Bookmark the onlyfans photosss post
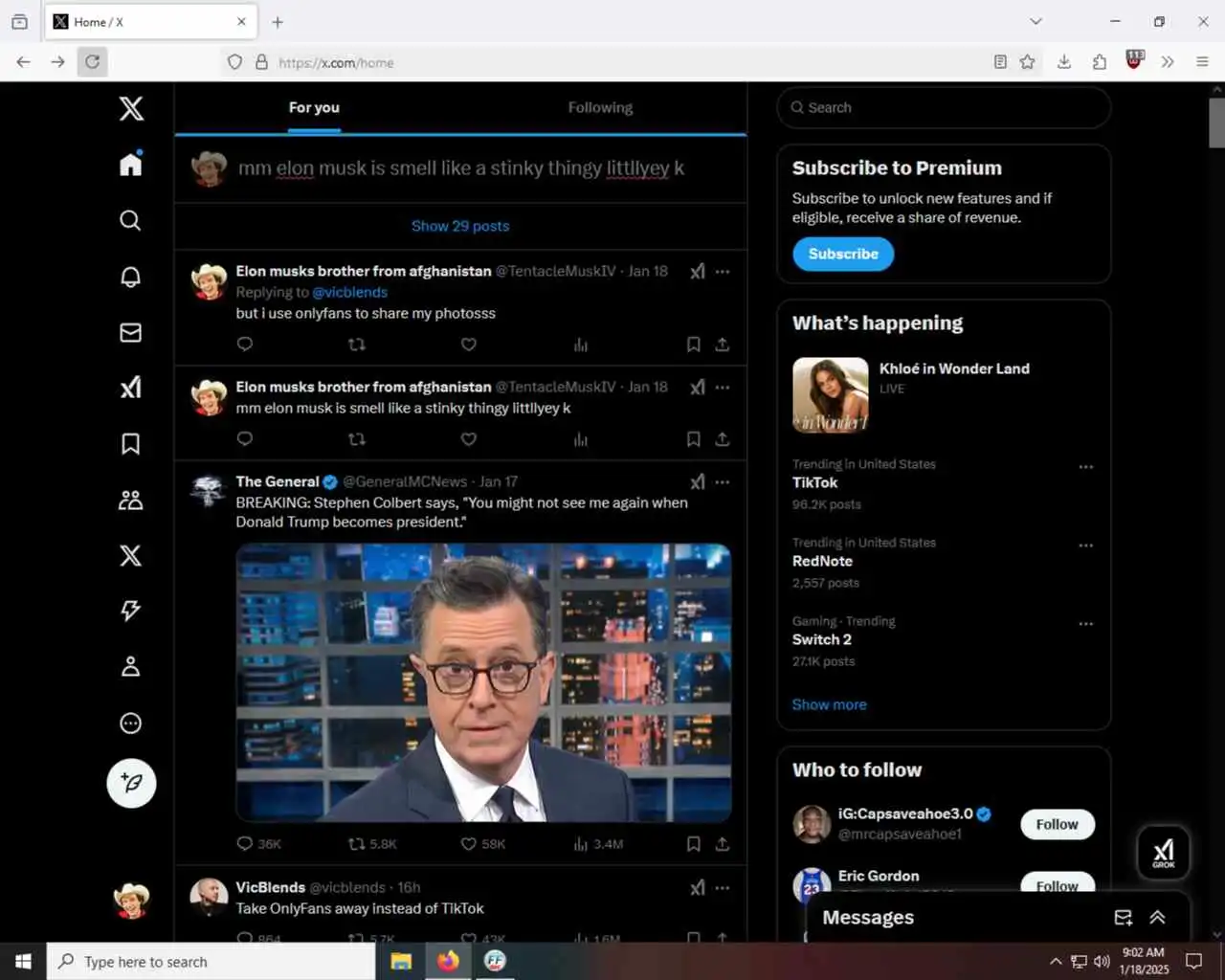This screenshot has height=980, width=1225. pos(694,345)
